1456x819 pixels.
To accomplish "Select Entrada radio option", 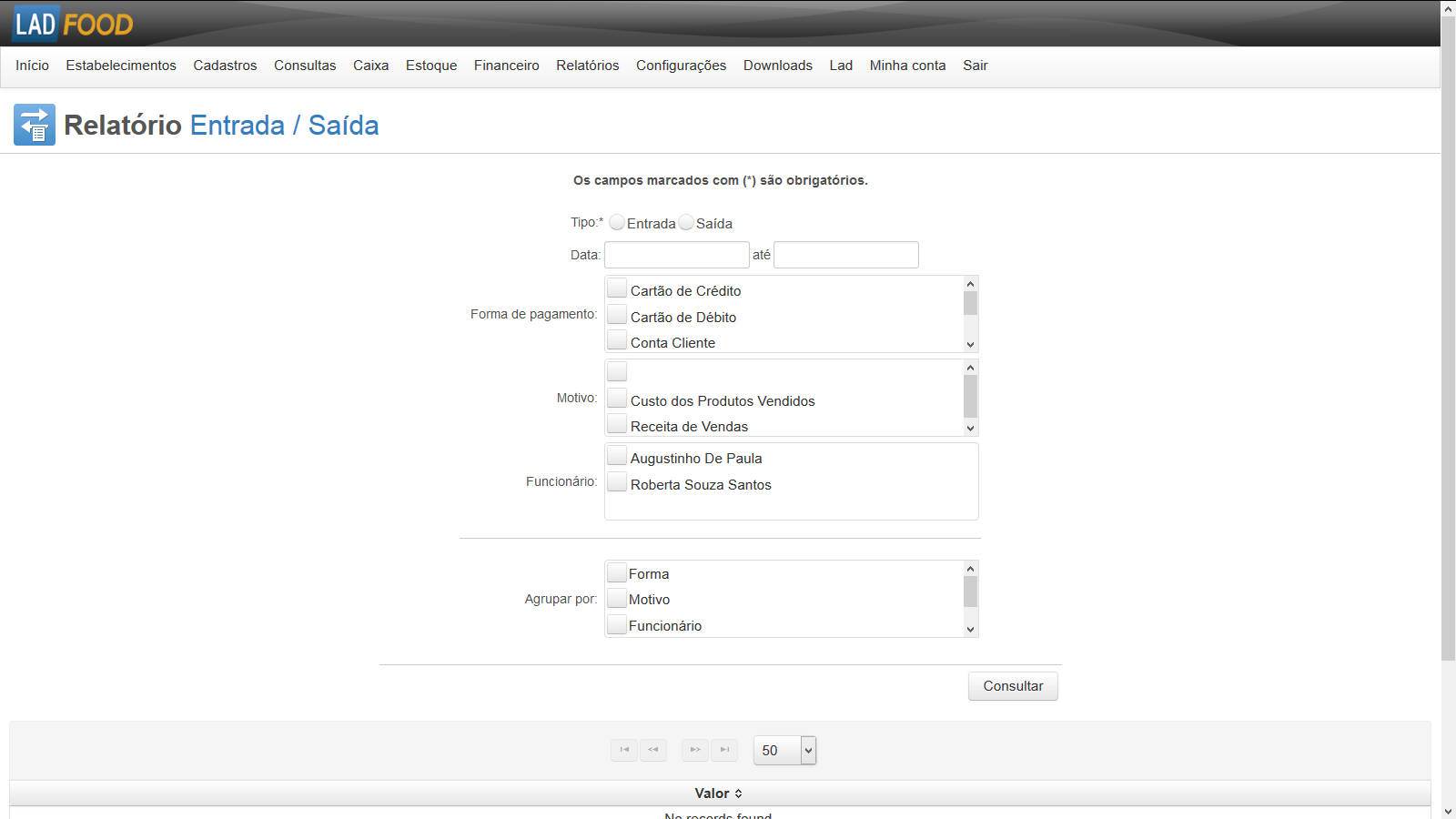I will pos(617,222).
